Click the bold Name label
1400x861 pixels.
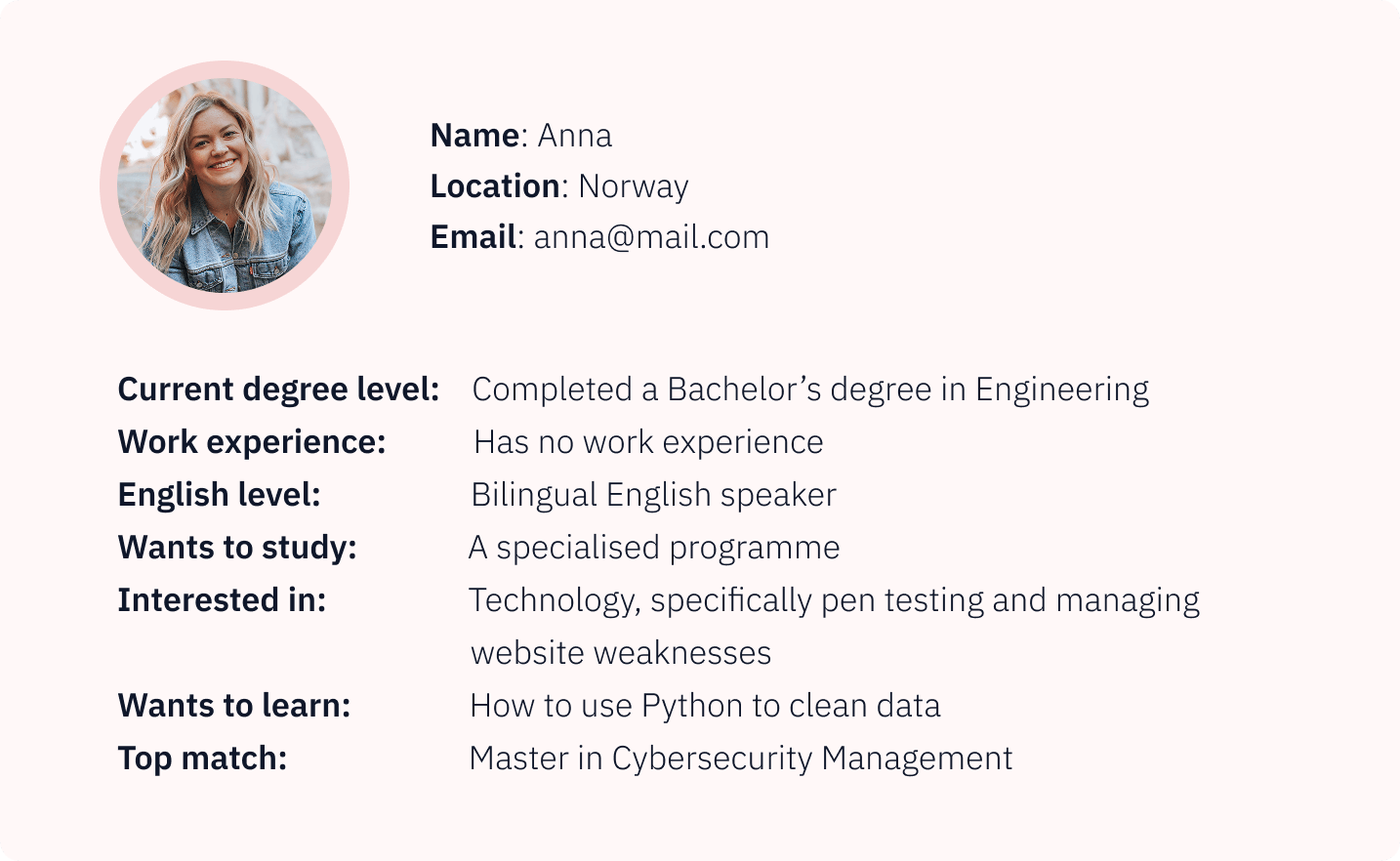coord(474,136)
